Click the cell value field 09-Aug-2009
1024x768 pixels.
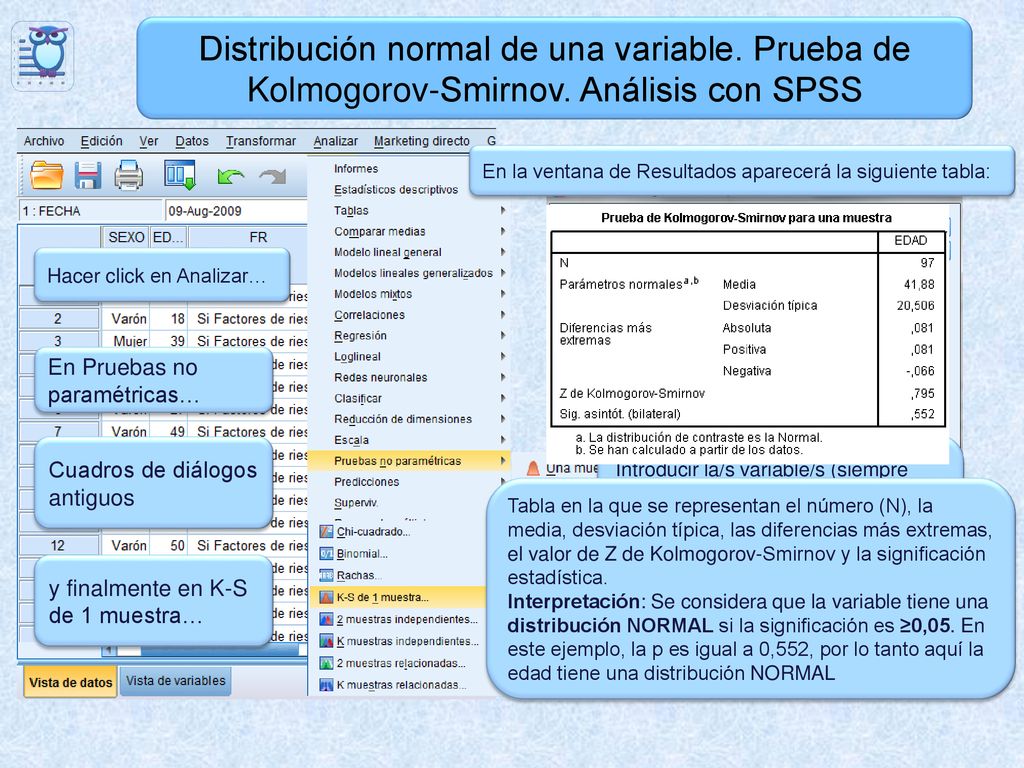pos(236,211)
